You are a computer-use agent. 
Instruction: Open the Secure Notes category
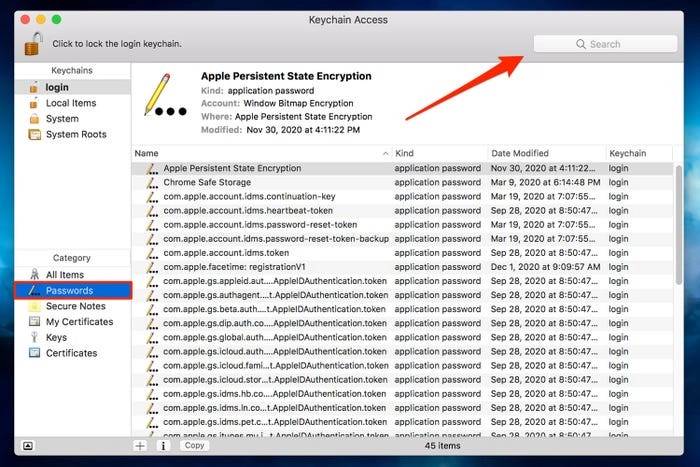[74, 306]
